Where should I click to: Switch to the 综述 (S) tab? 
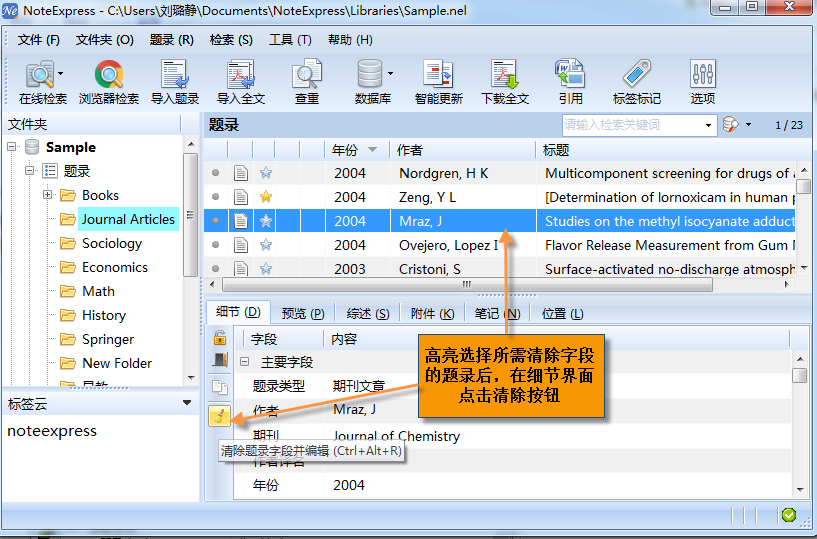pos(368,314)
